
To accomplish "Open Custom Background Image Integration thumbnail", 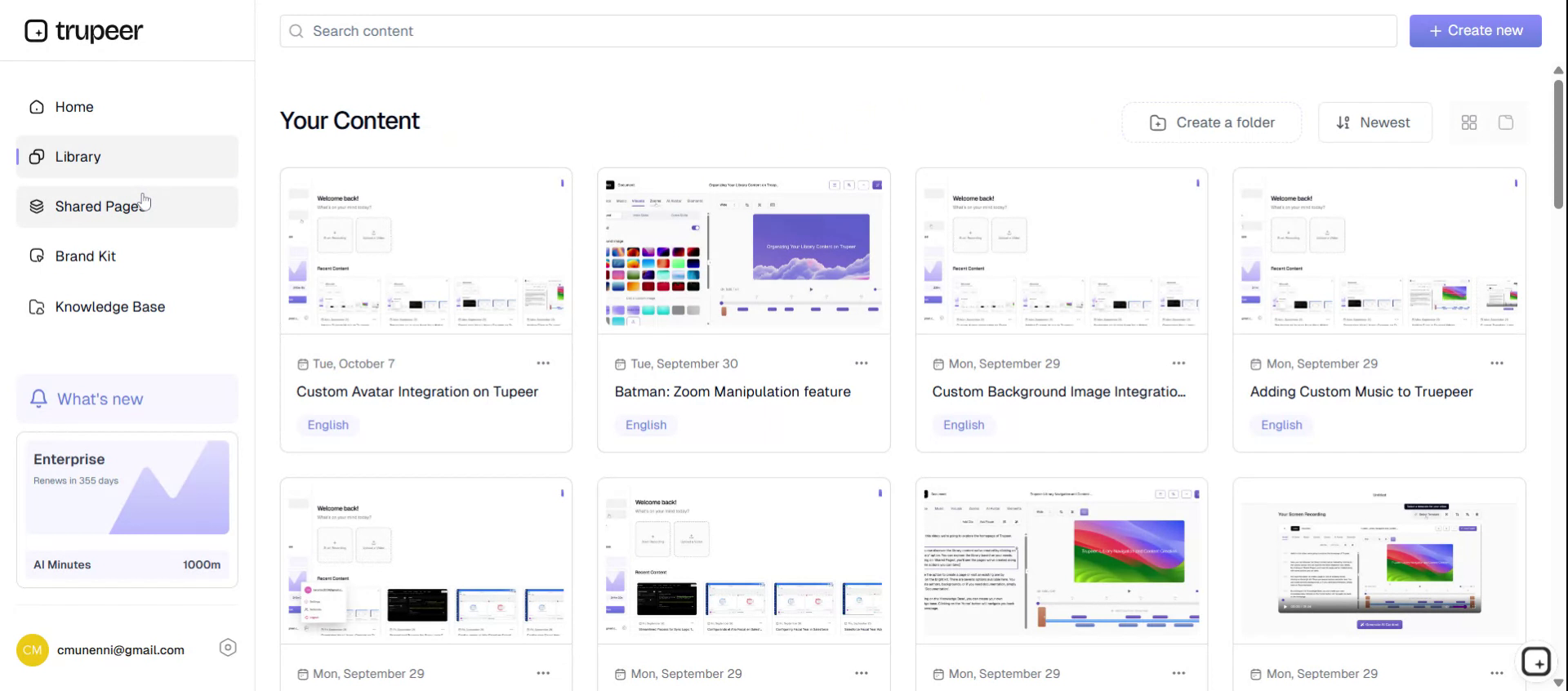I will pyautogui.click(x=1062, y=252).
